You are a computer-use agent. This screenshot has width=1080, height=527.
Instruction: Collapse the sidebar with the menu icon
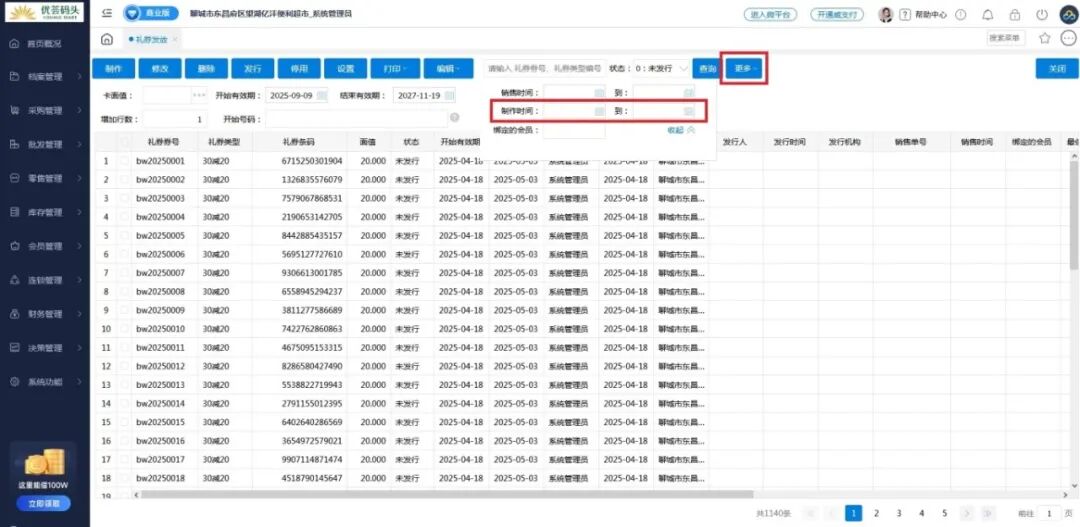[x=106, y=14]
